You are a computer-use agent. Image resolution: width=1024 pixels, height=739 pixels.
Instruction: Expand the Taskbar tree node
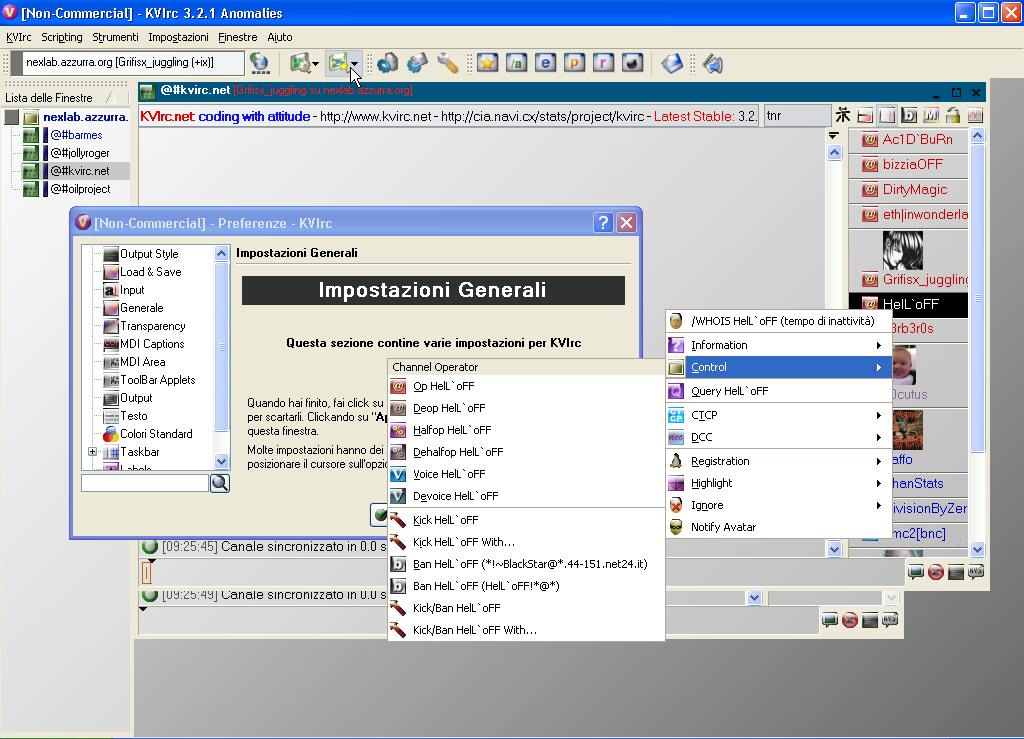[x=92, y=452]
